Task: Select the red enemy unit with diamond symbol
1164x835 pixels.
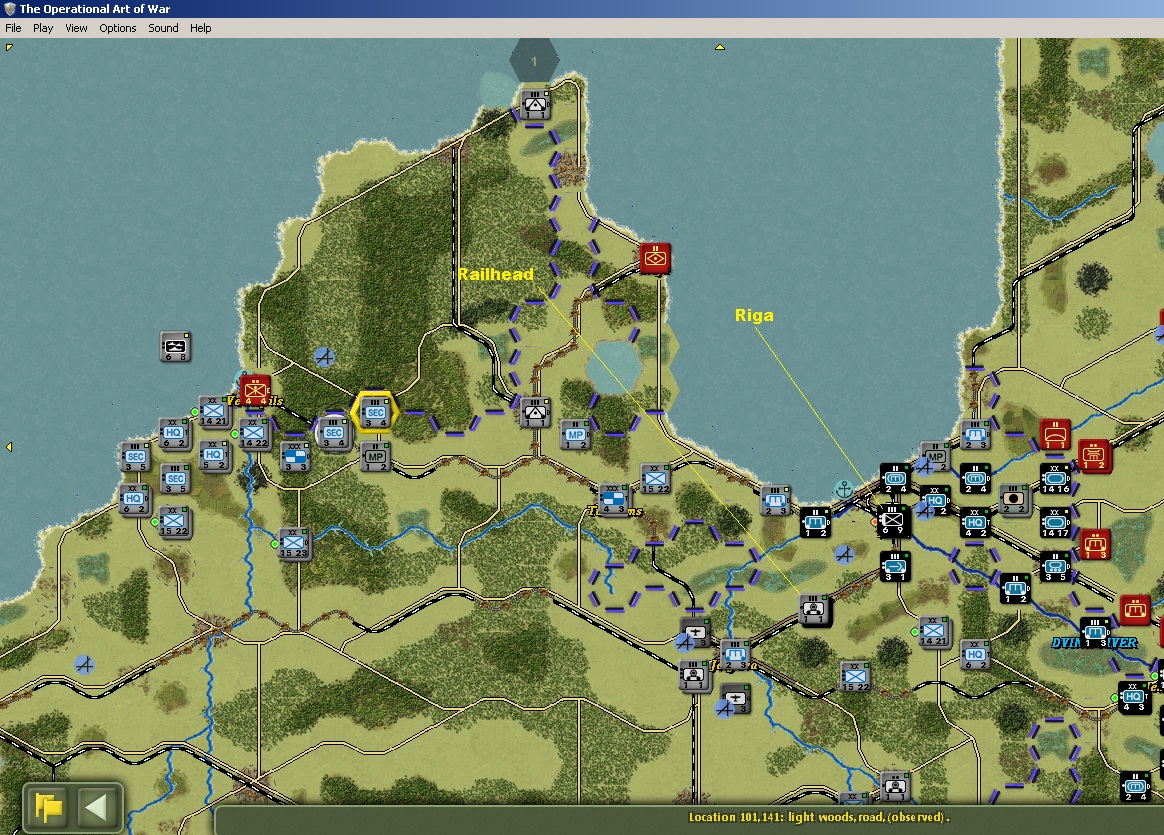Action: [655, 258]
